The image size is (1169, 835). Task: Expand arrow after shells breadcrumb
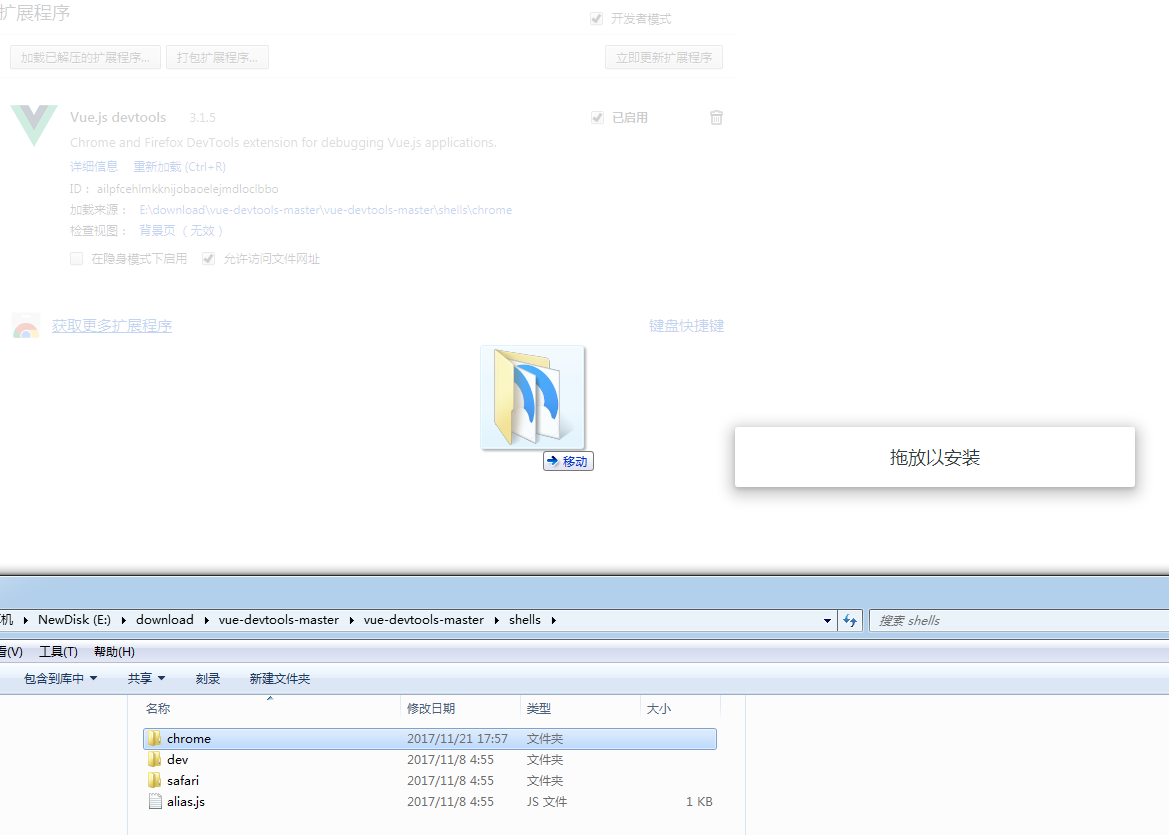553,620
